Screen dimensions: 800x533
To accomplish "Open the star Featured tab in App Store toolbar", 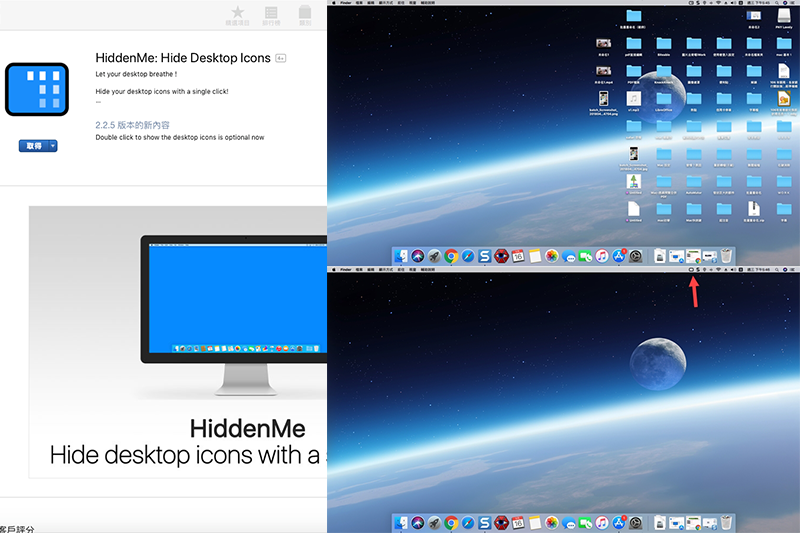I will [x=237, y=15].
